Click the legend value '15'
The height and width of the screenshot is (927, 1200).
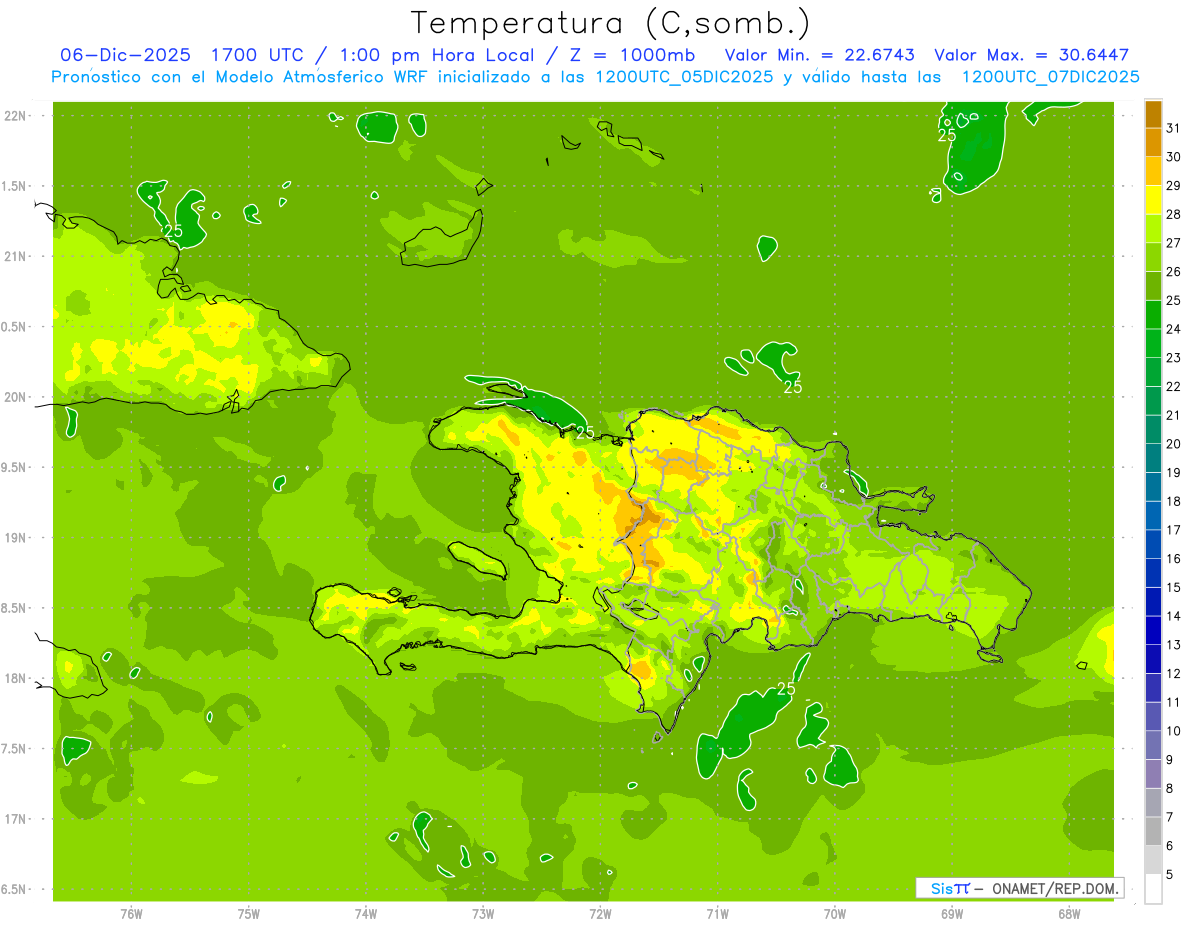click(x=1174, y=587)
